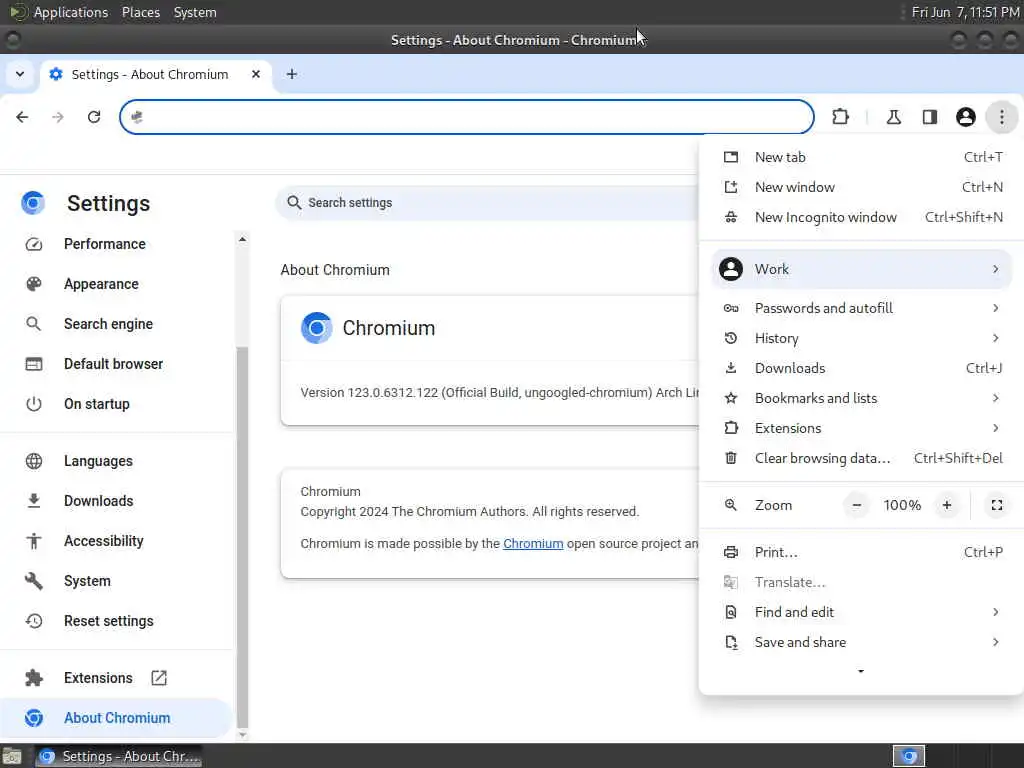Open Chrome Labs flask icon
The height and width of the screenshot is (768, 1024).
coord(893,117)
